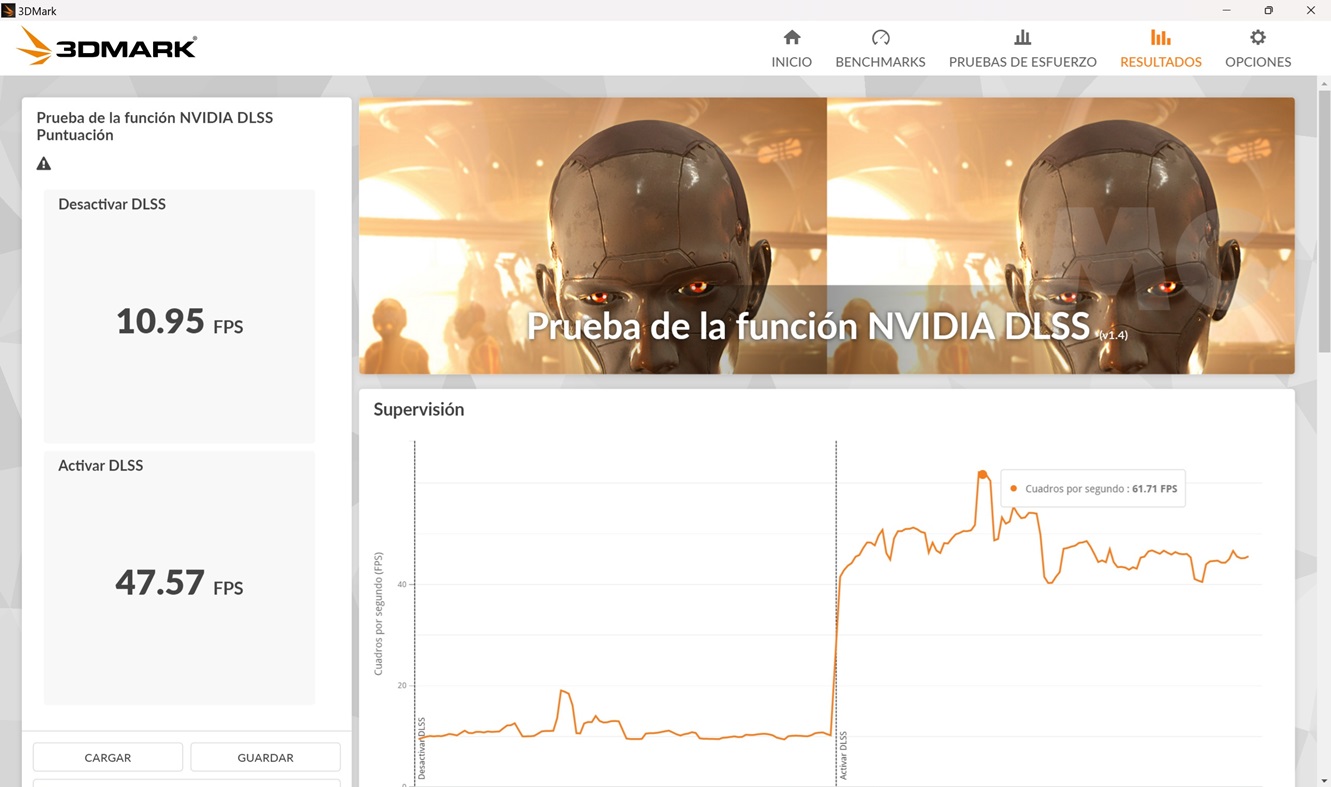Click the Desactivar DLSS 10.95 FPS card
Screen dimensions: 1331x787
[179, 316]
